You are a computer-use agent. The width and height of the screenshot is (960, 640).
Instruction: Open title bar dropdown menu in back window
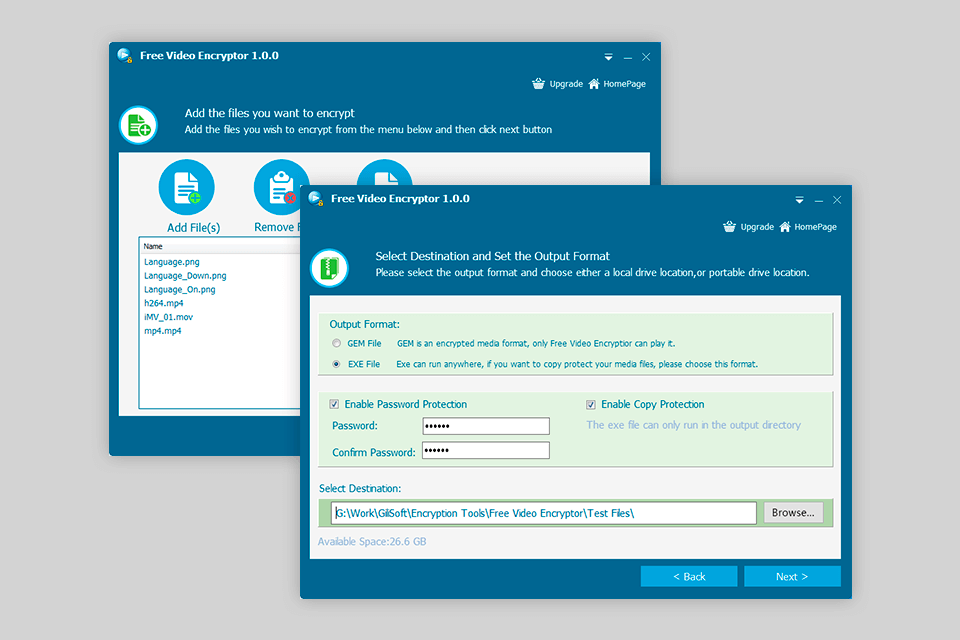tap(609, 57)
